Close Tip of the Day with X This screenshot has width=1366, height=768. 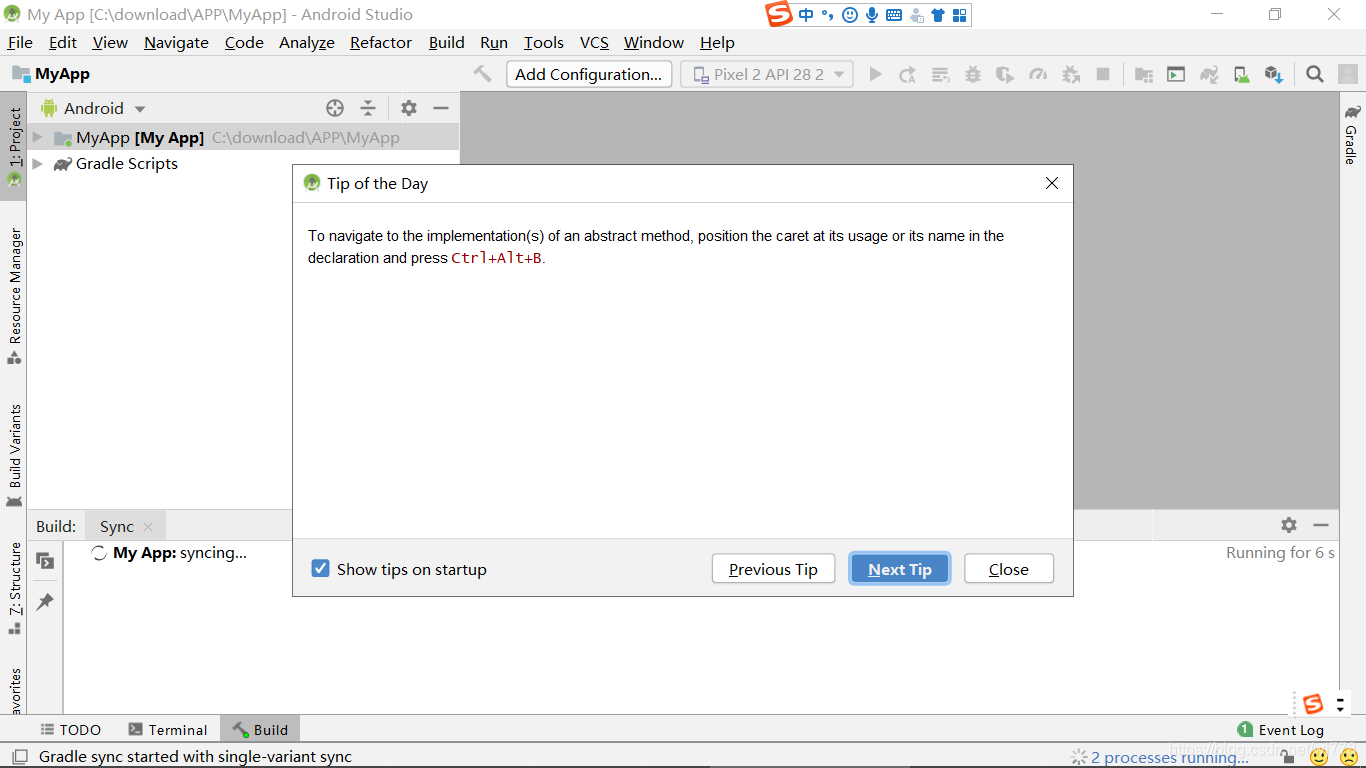1051,183
